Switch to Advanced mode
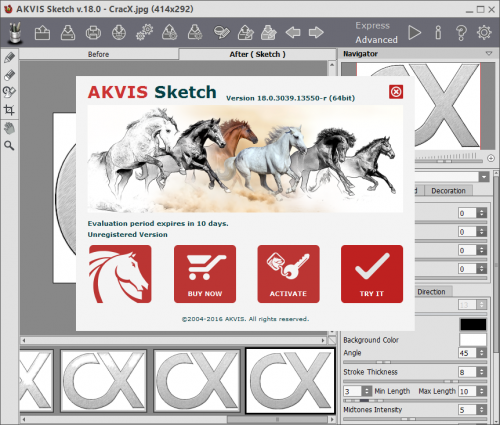 click(376, 40)
